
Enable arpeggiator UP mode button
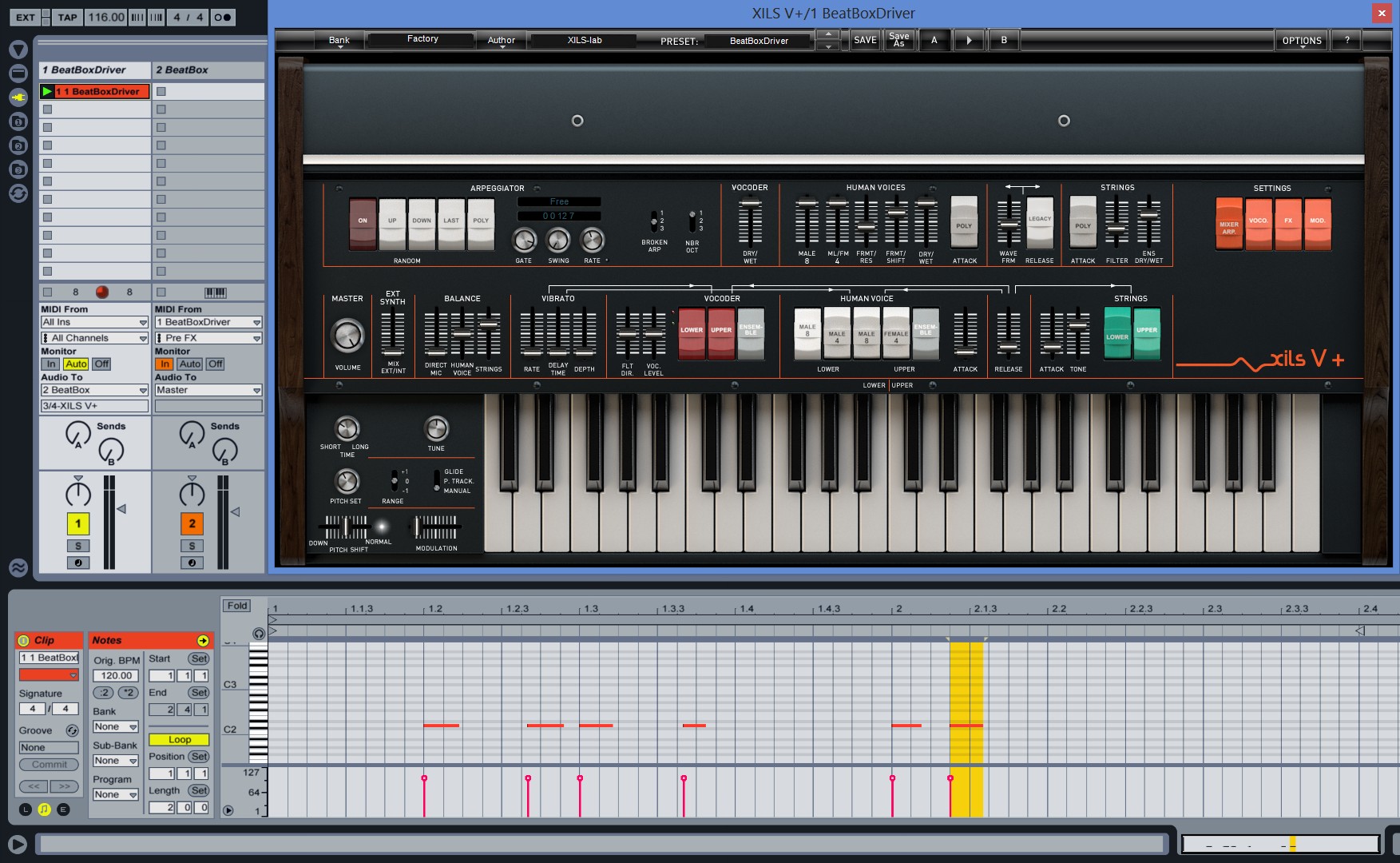pos(392,224)
